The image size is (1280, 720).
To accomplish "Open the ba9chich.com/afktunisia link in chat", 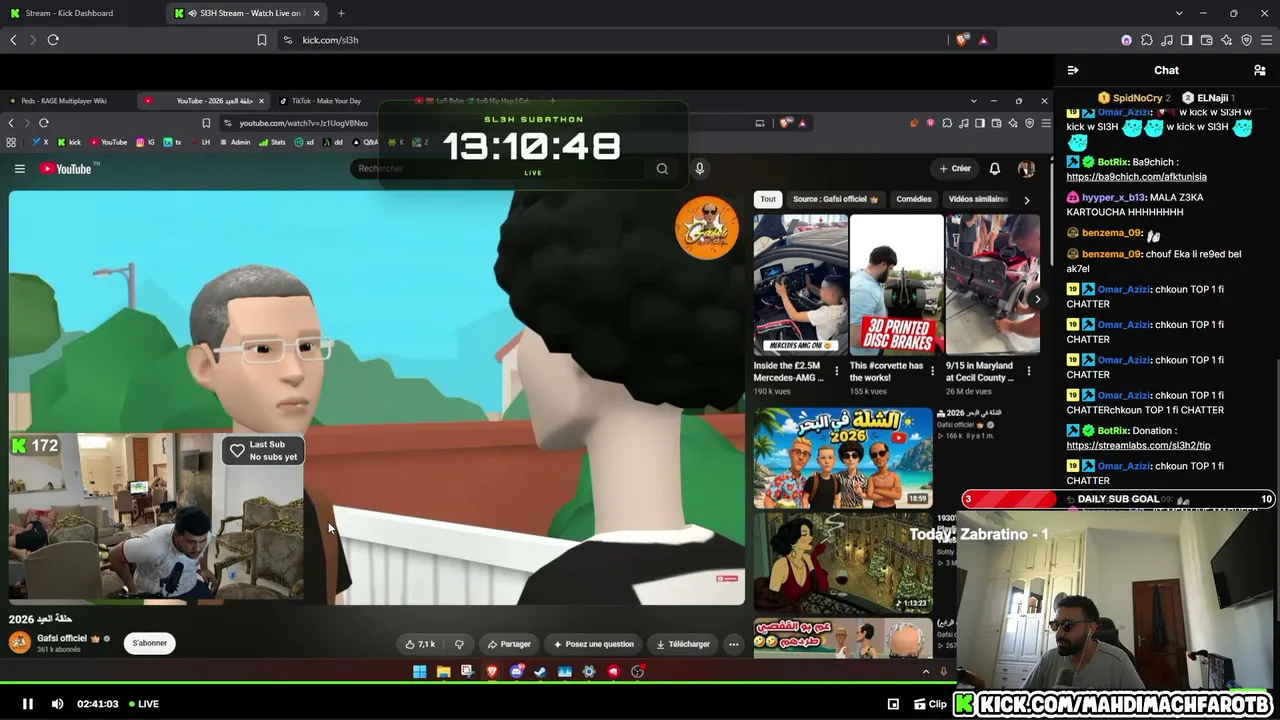I will tap(1136, 177).
